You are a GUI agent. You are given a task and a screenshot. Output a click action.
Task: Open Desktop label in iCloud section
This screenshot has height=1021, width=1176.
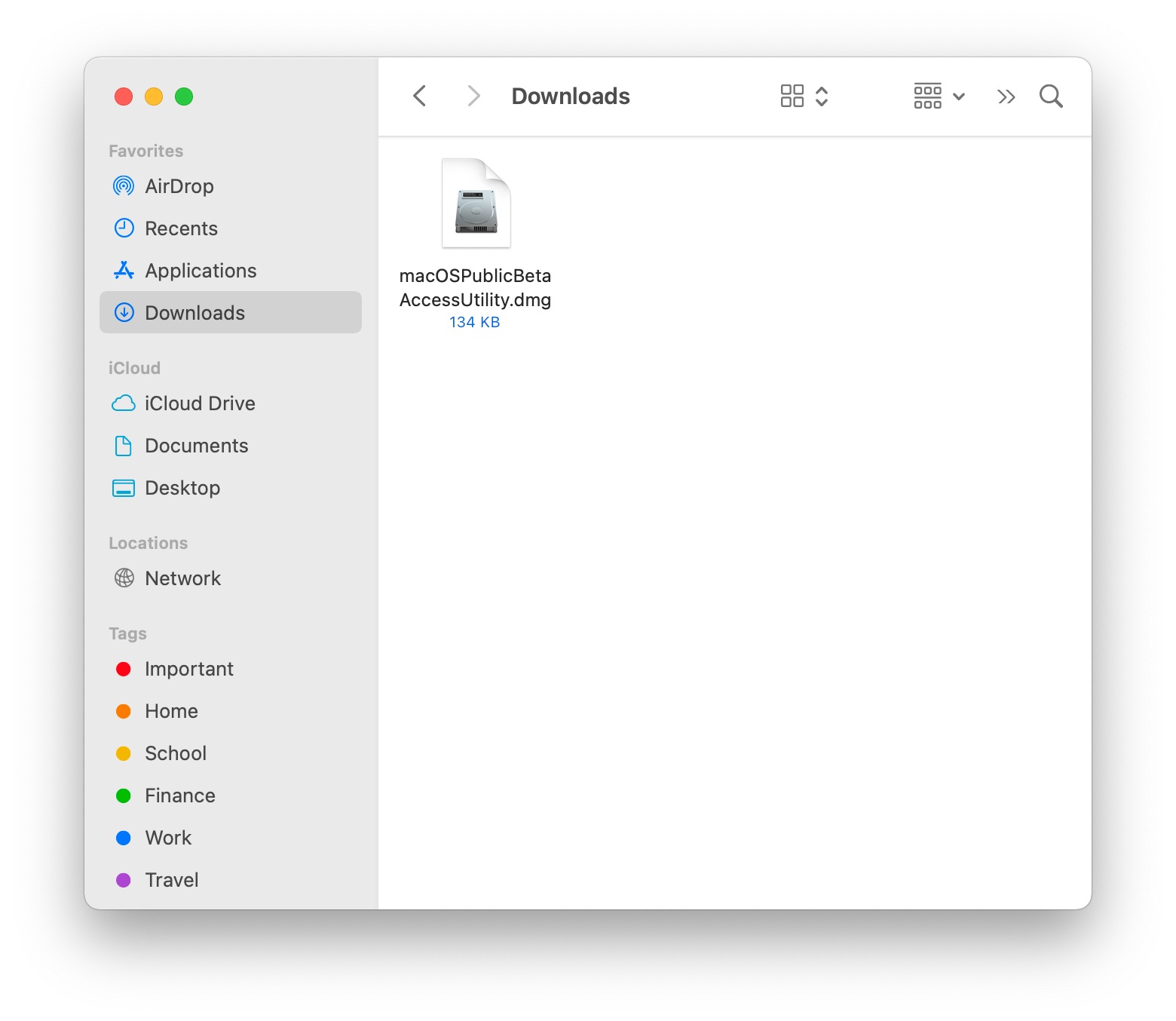pos(182,488)
